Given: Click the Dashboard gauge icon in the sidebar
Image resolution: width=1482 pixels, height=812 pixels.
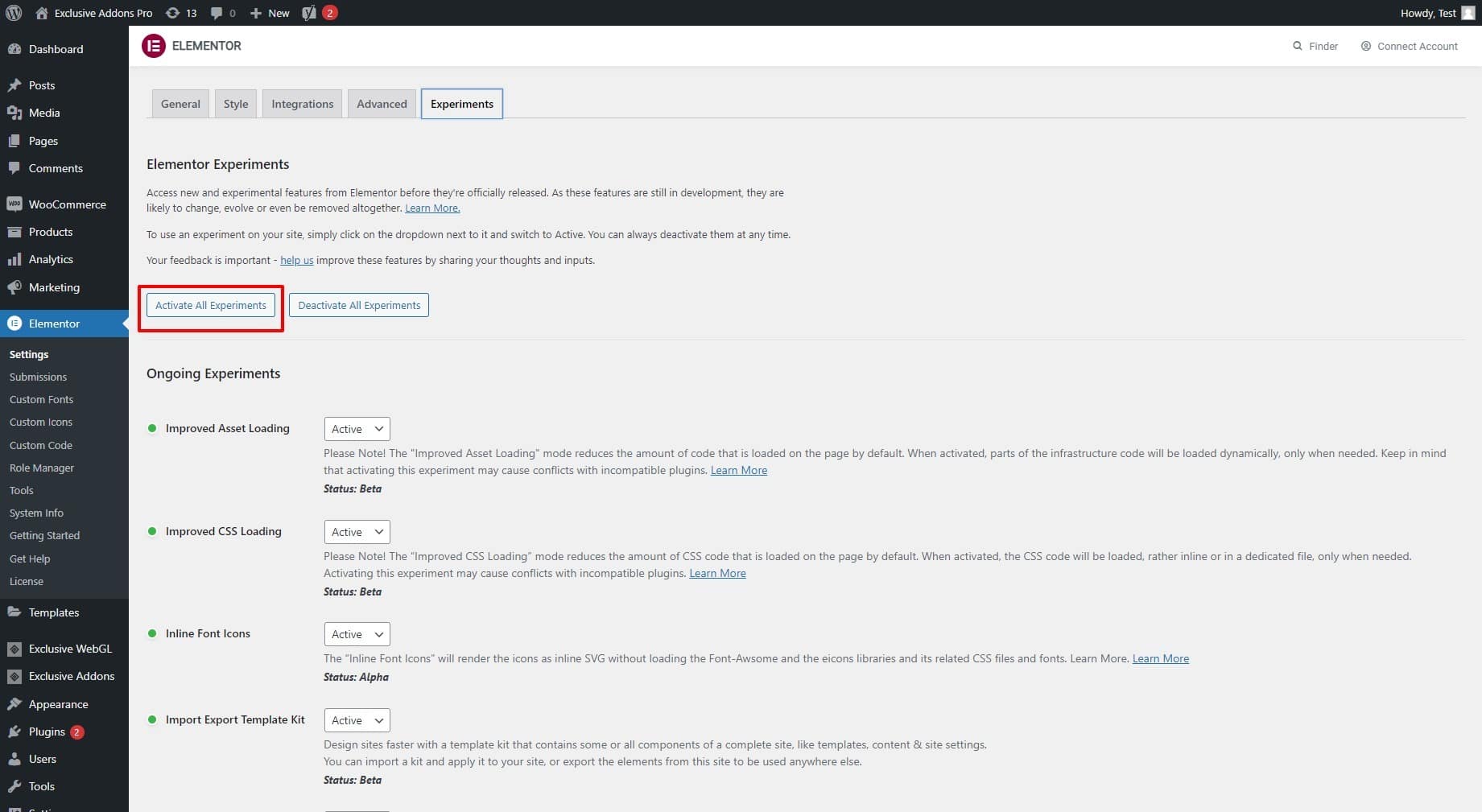Looking at the screenshot, I should pyautogui.click(x=14, y=49).
